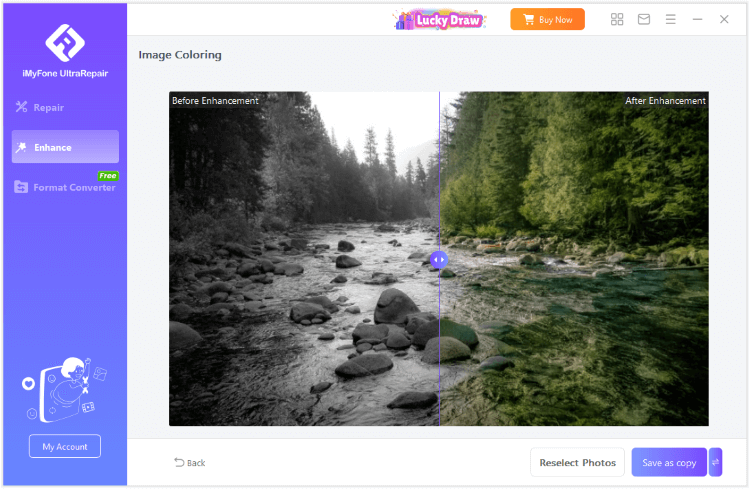Select the Enhance tab in sidebar
Screen dimensions: 750x489
click(x=65, y=147)
